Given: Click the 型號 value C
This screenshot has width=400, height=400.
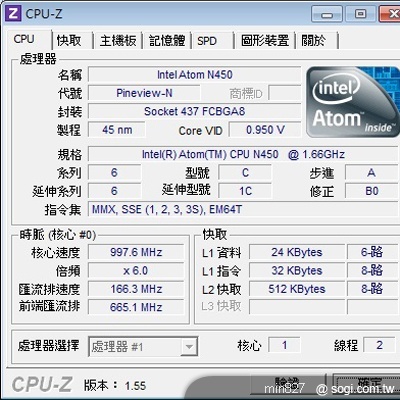Looking at the screenshot, I should pyautogui.click(x=245, y=173).
